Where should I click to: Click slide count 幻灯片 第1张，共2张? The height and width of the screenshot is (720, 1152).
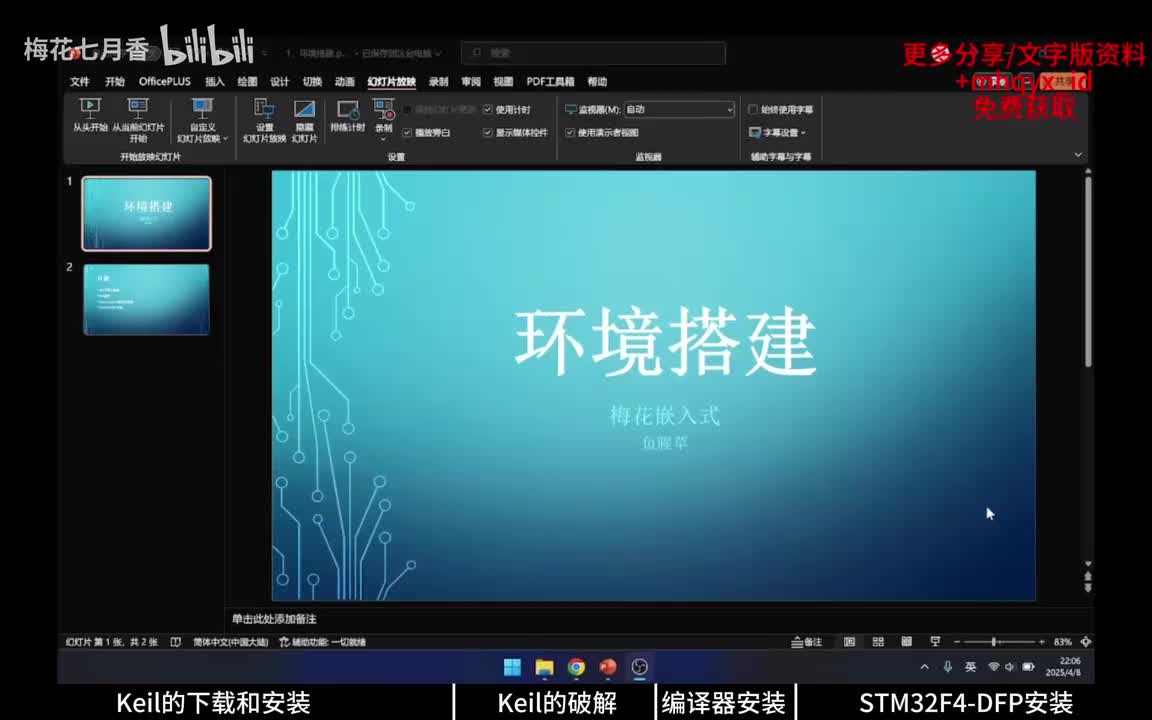[x=112, y=641]
